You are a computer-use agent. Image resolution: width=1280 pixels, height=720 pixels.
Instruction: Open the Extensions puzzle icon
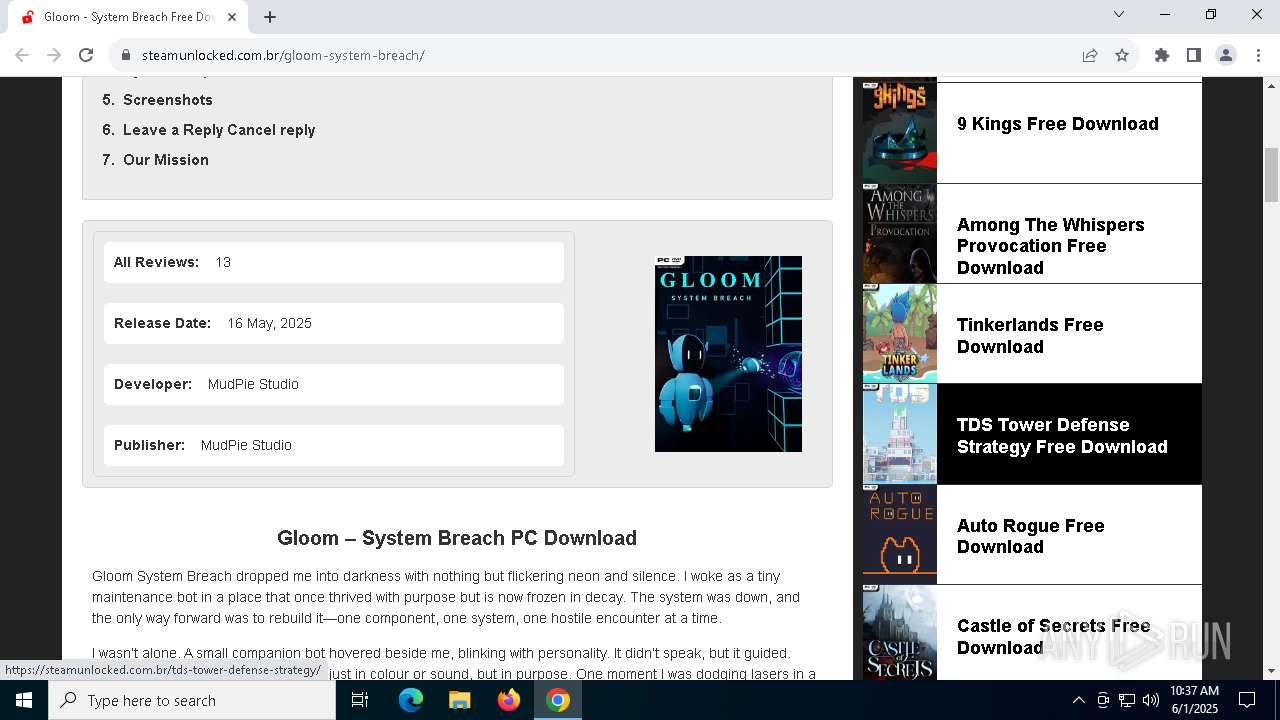pos(1162,55)
